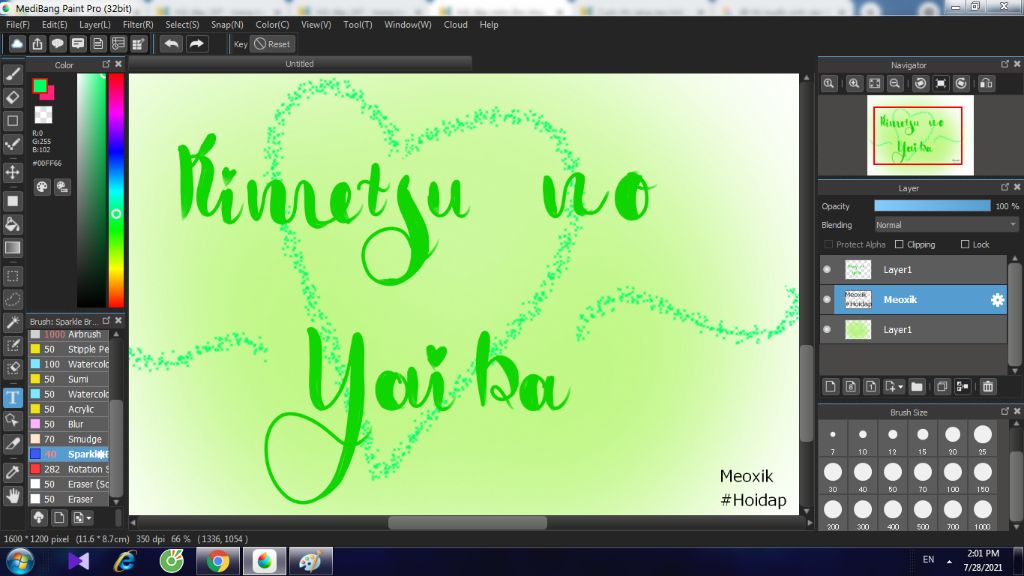Select the Acrylic brush
Viewport: 1024px width, 576px height.
[x=69, y=409]
